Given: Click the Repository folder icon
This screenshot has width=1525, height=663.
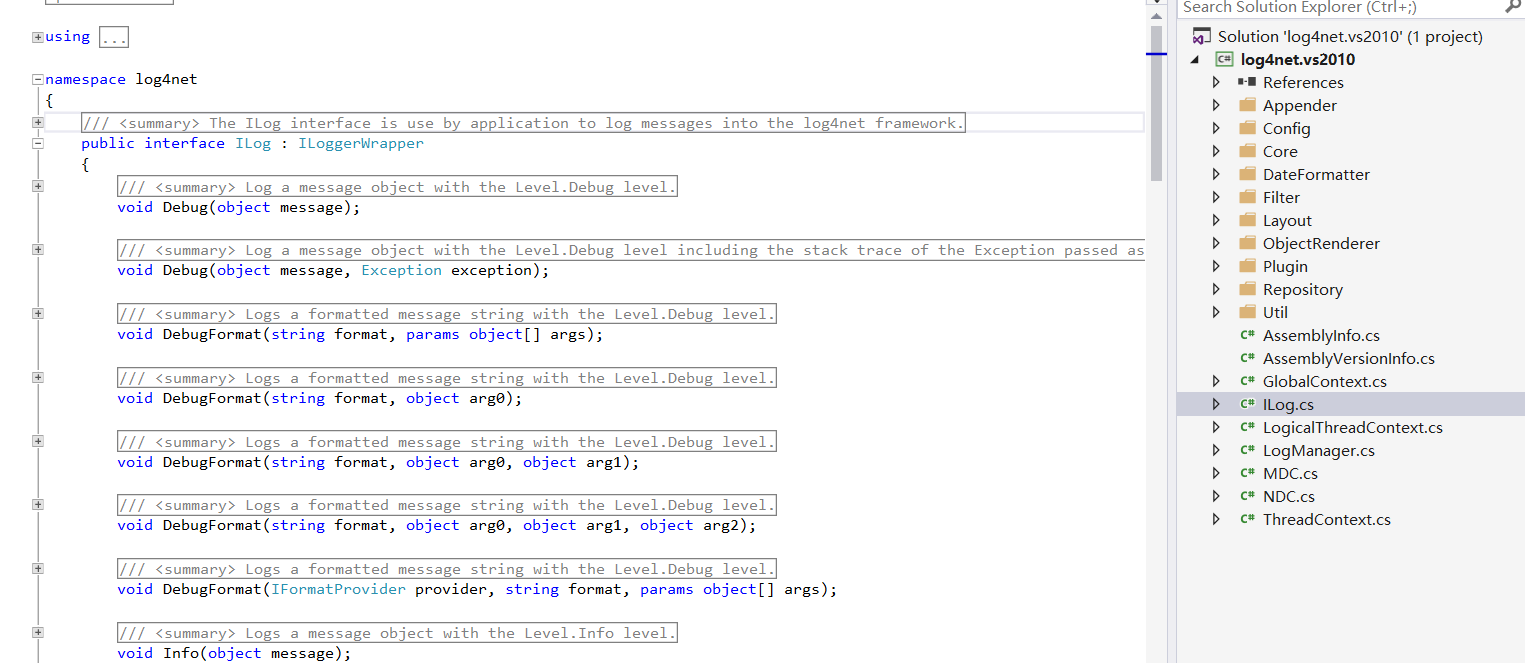Looking at the screenshot, I should click(1247, 289).
